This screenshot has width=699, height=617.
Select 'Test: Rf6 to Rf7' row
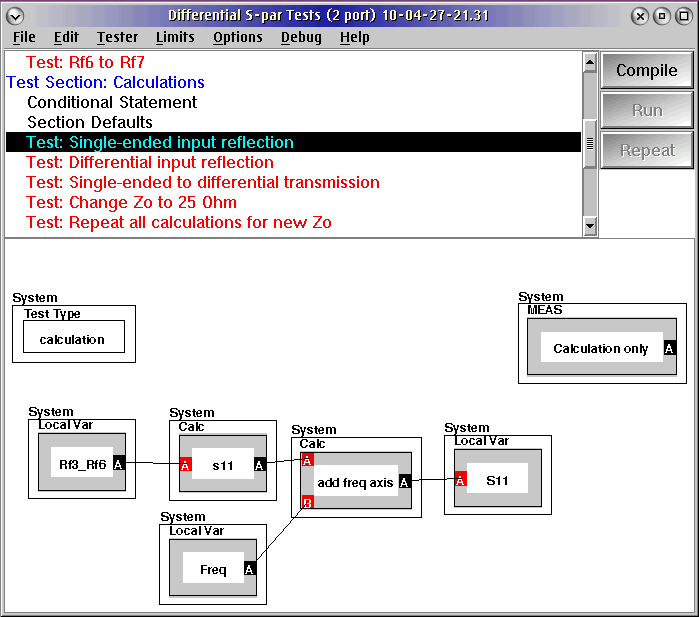click(293, 62)
